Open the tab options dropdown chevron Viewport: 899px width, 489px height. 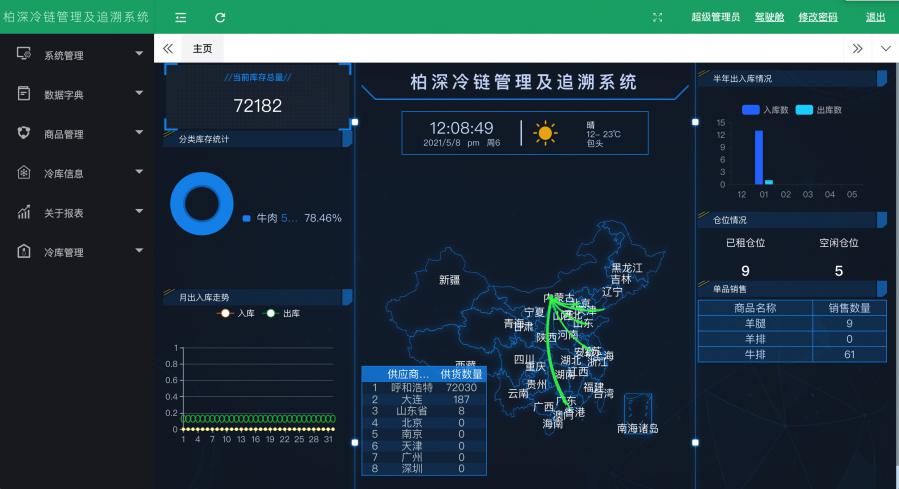tap(885, 48)
